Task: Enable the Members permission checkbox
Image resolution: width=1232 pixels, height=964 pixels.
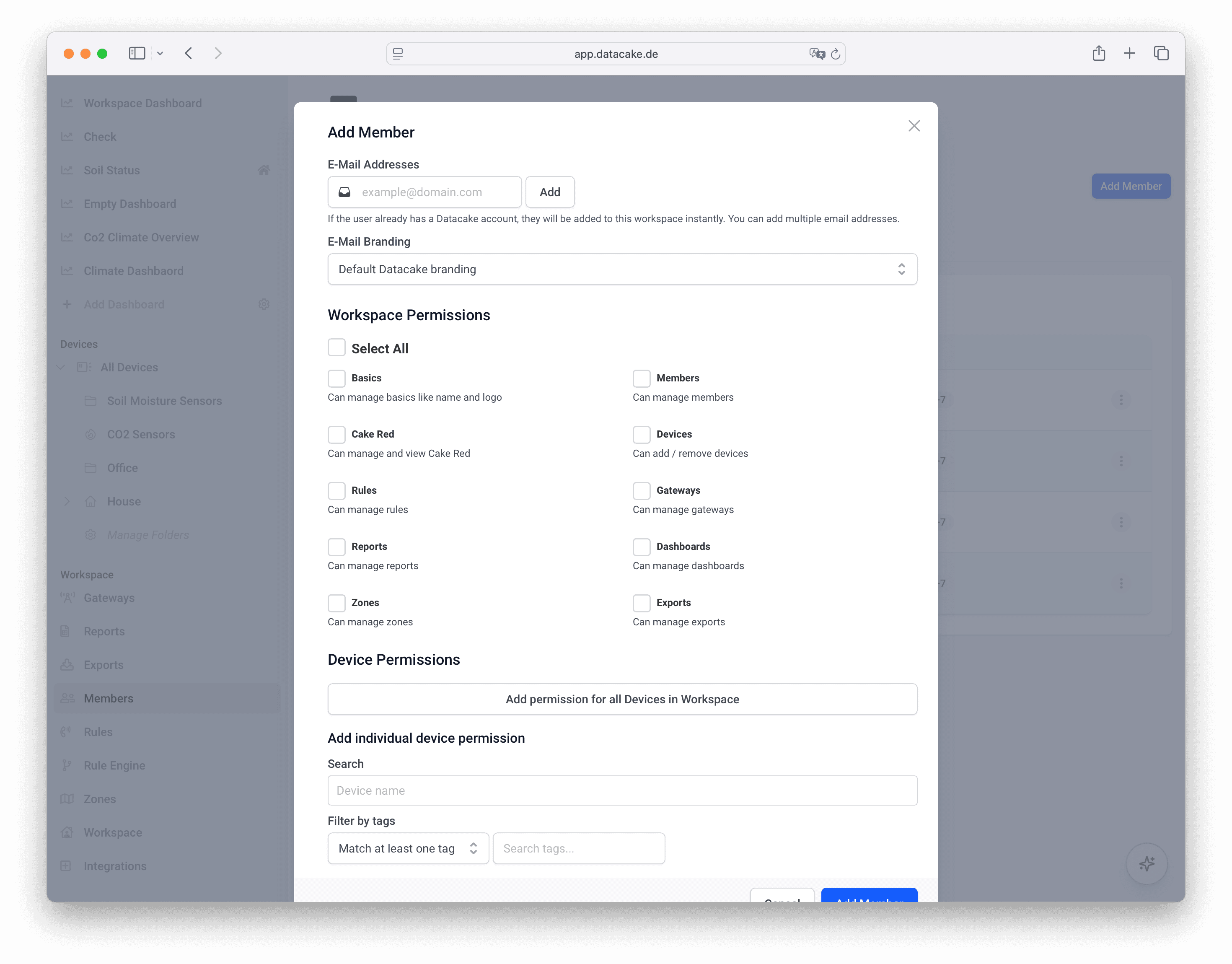Action: click(x=641, y=378)
